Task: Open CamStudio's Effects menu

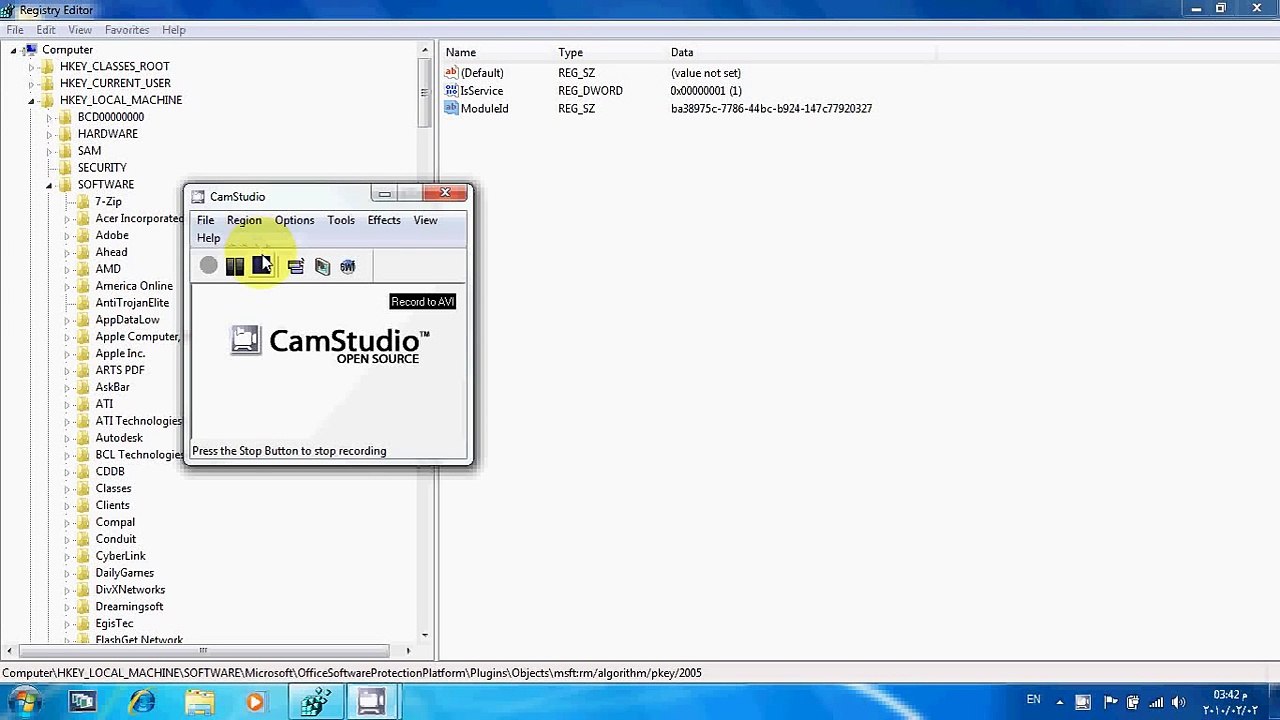Action: click(x=384, y=220)
